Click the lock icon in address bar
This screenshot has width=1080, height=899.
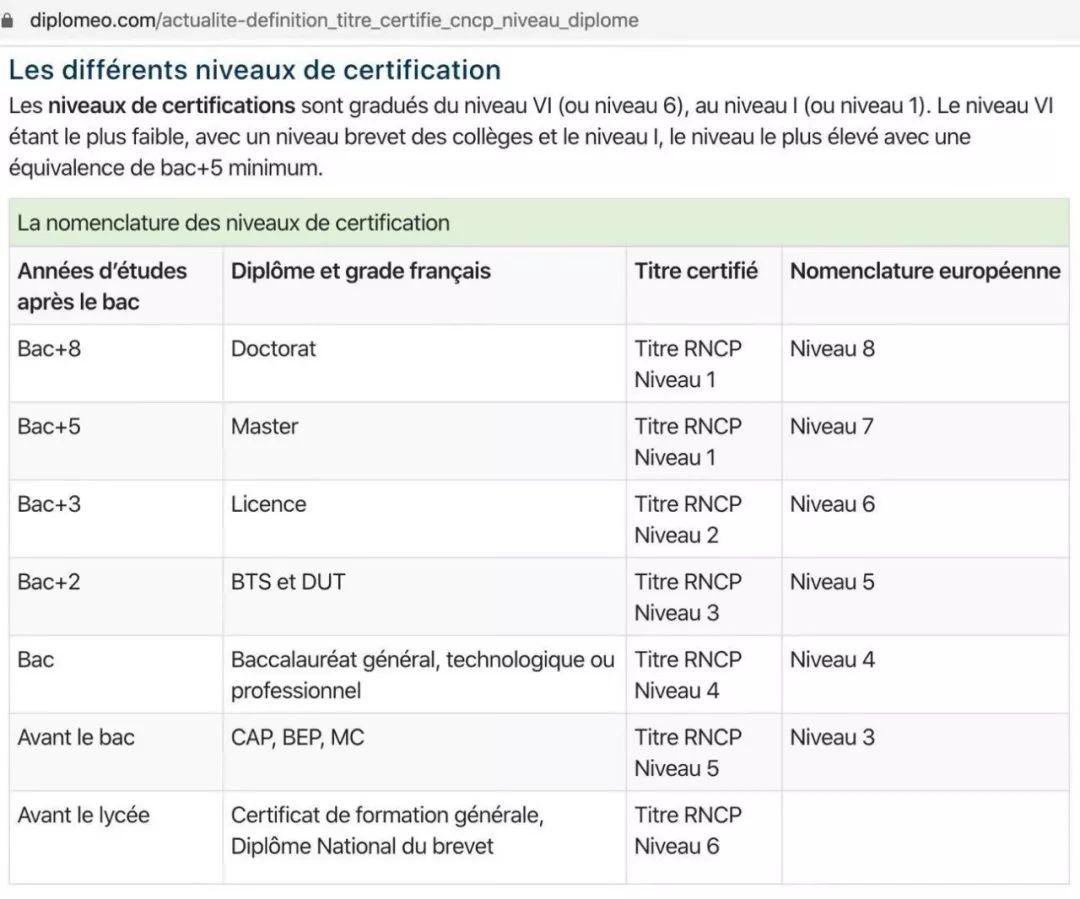click(x=7, y=21)
